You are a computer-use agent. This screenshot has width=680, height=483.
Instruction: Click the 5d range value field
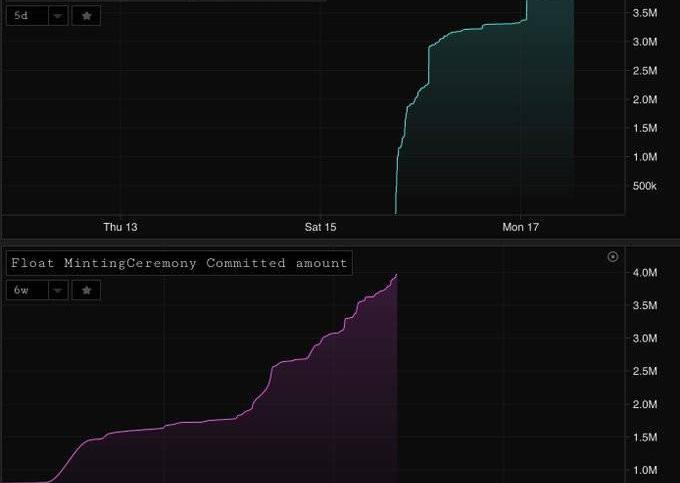[x=25, y=16]
